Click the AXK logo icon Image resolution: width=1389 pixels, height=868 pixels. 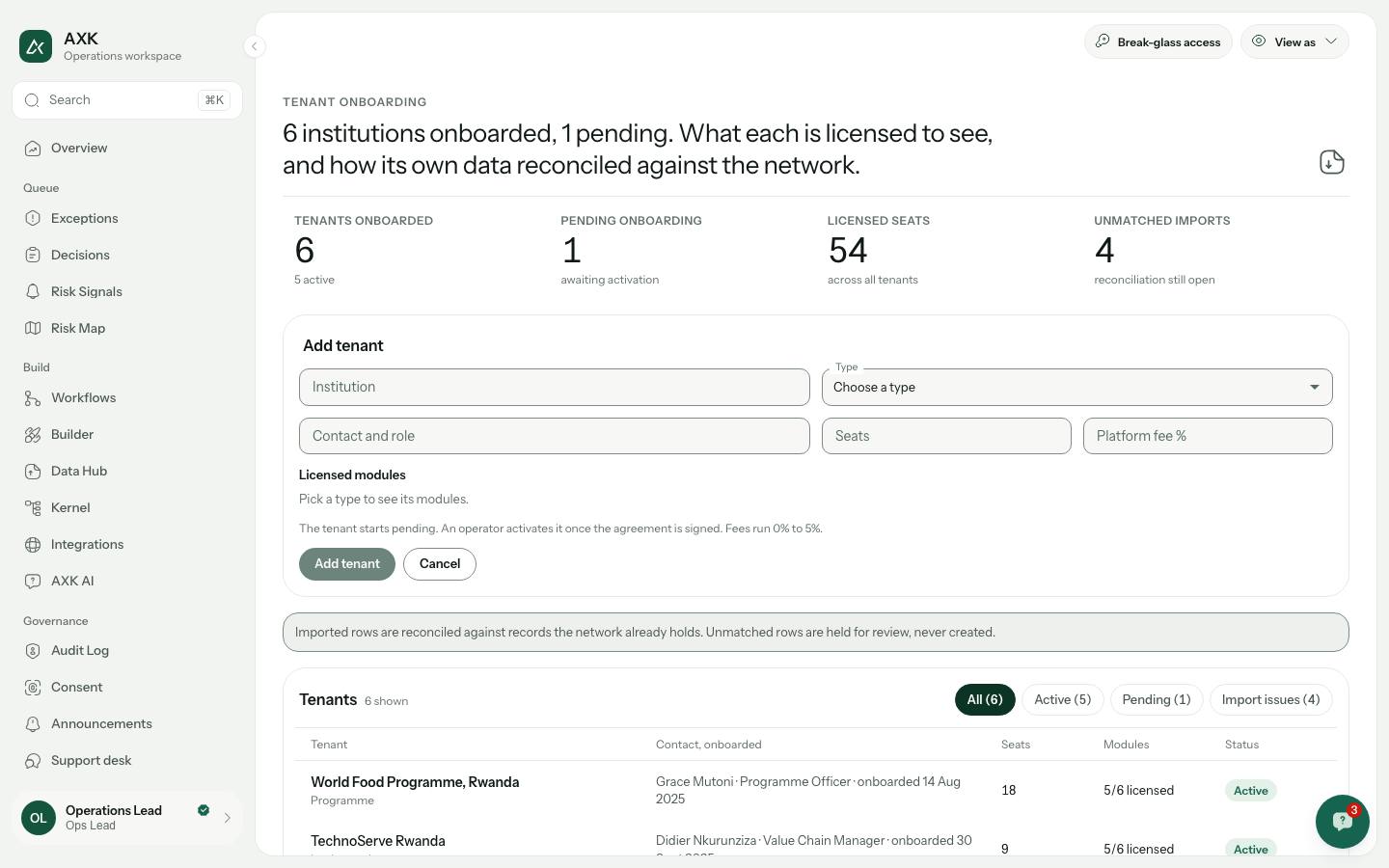tap(36, 46)
